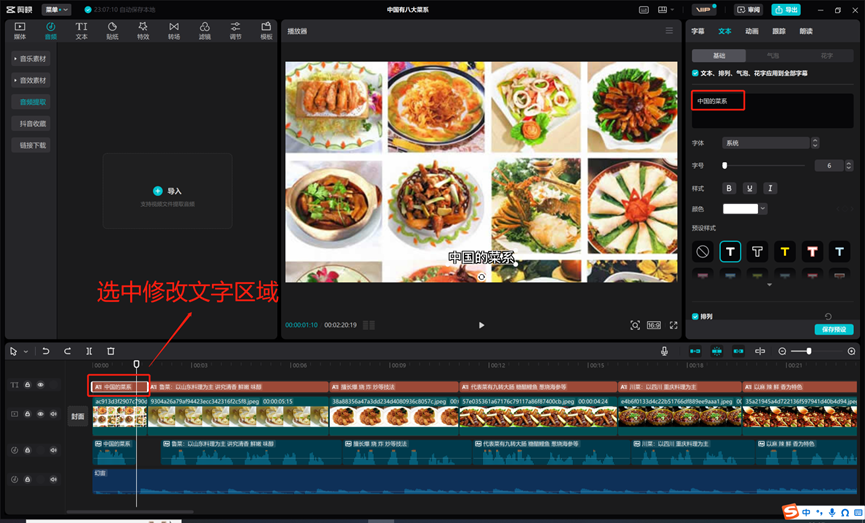Select 链接下载 in audio sidebar

(x=31, y=145)
